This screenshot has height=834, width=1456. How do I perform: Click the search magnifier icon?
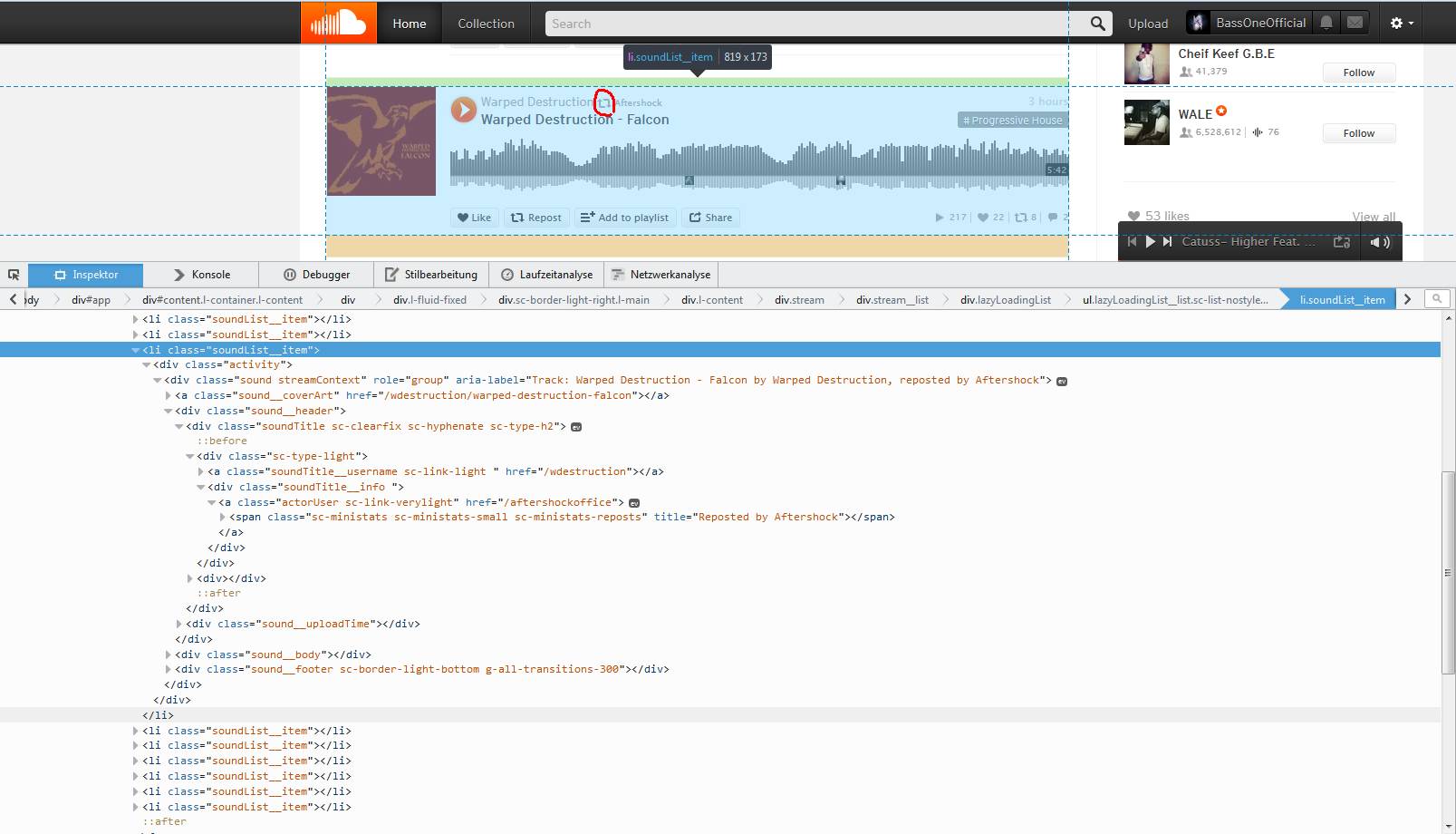coord(1097,24)
